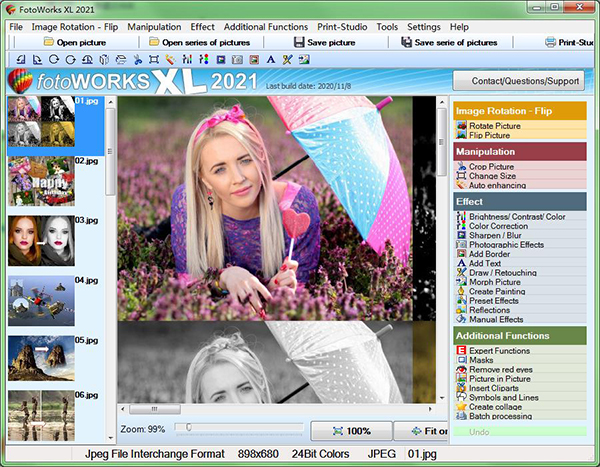This screenshot has width=600, height=467.
Task: Click the zoom slider handle
Action: [189, 427]
